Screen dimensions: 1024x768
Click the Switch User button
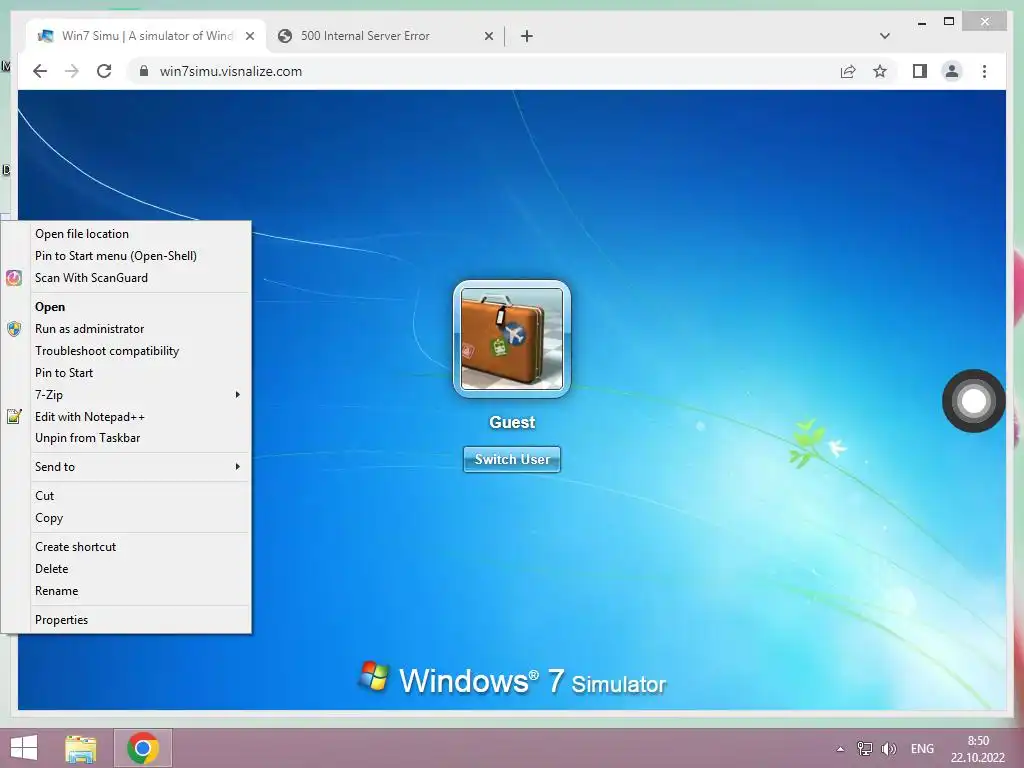tap(512, 459)
